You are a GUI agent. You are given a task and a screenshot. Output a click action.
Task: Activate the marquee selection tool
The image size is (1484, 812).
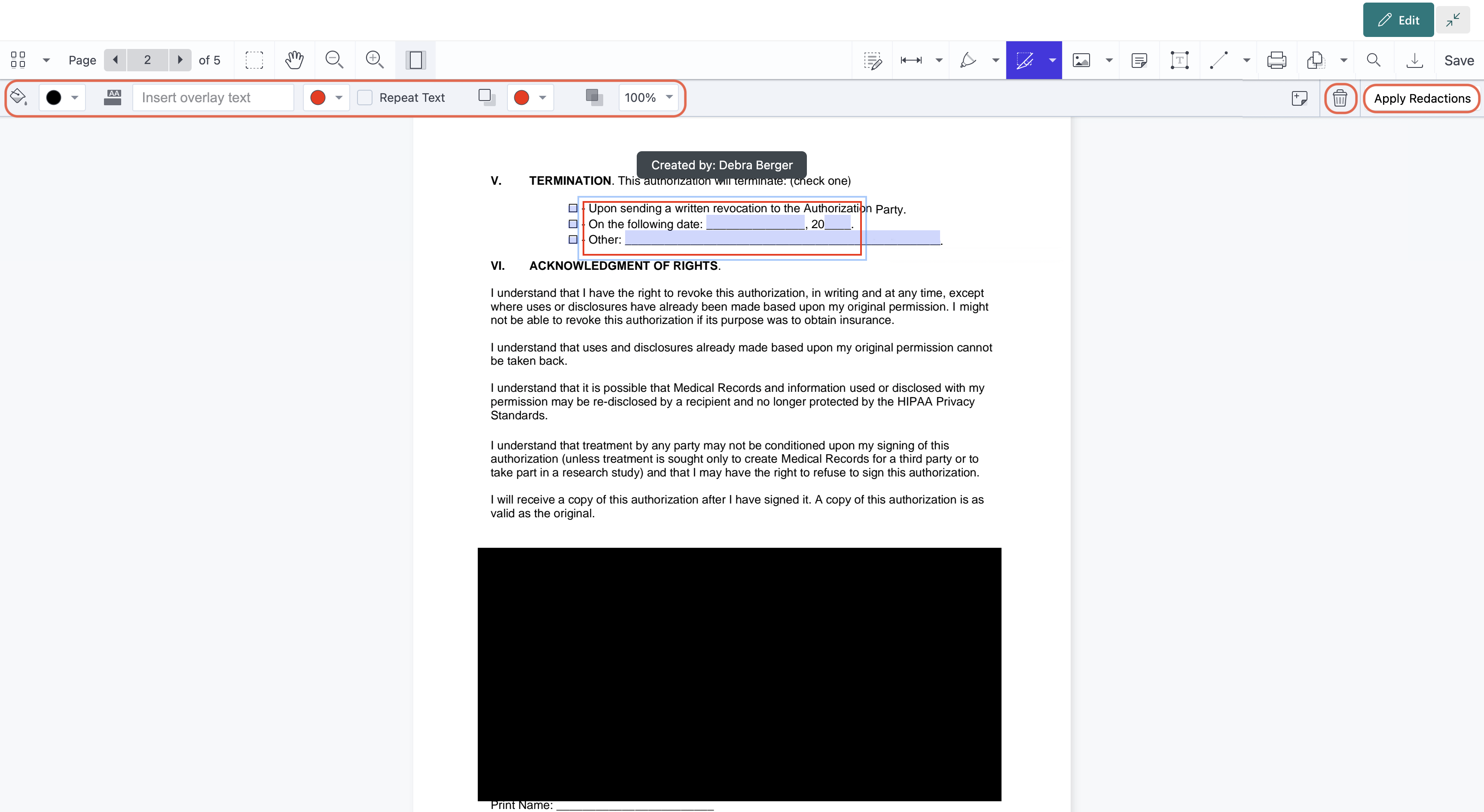point(254,60)
